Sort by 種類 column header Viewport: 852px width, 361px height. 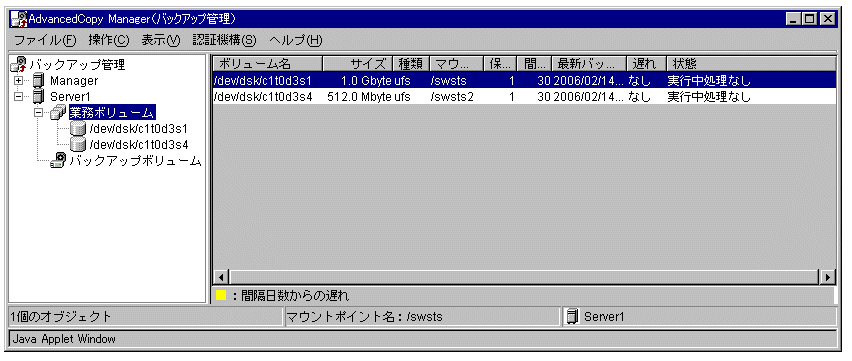(x=411, y=64)
